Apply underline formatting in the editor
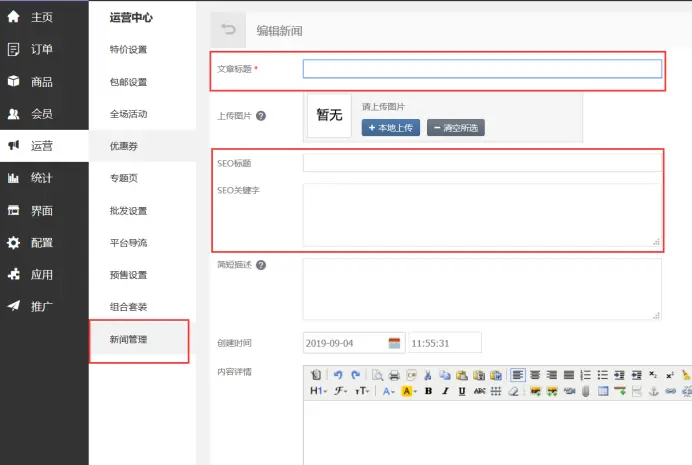 [462, 391]
